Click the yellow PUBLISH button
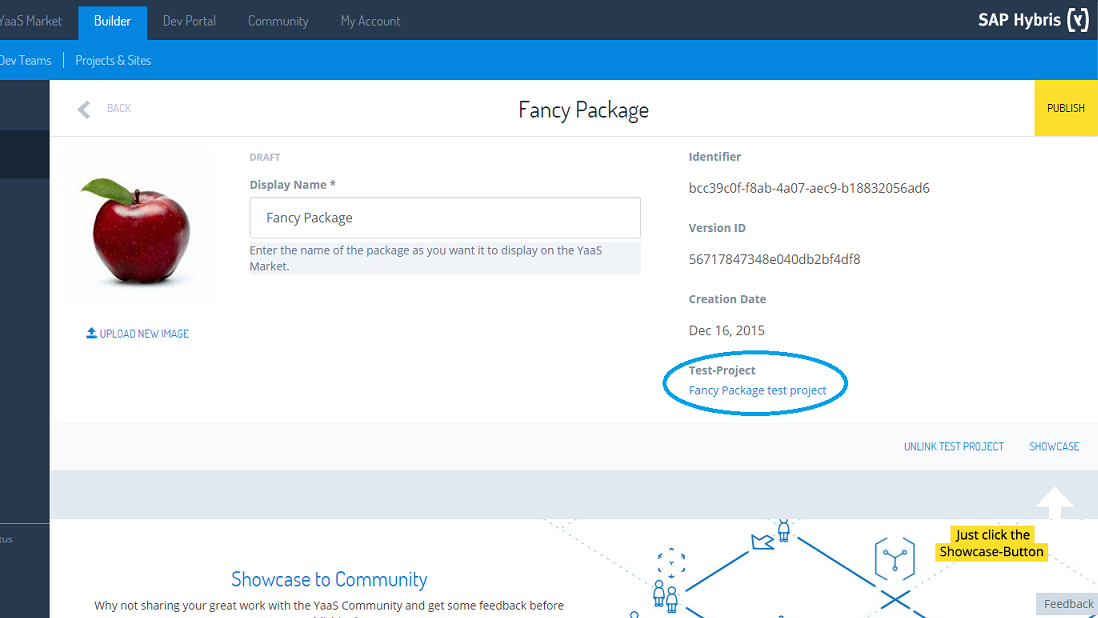 point(1066,108)
